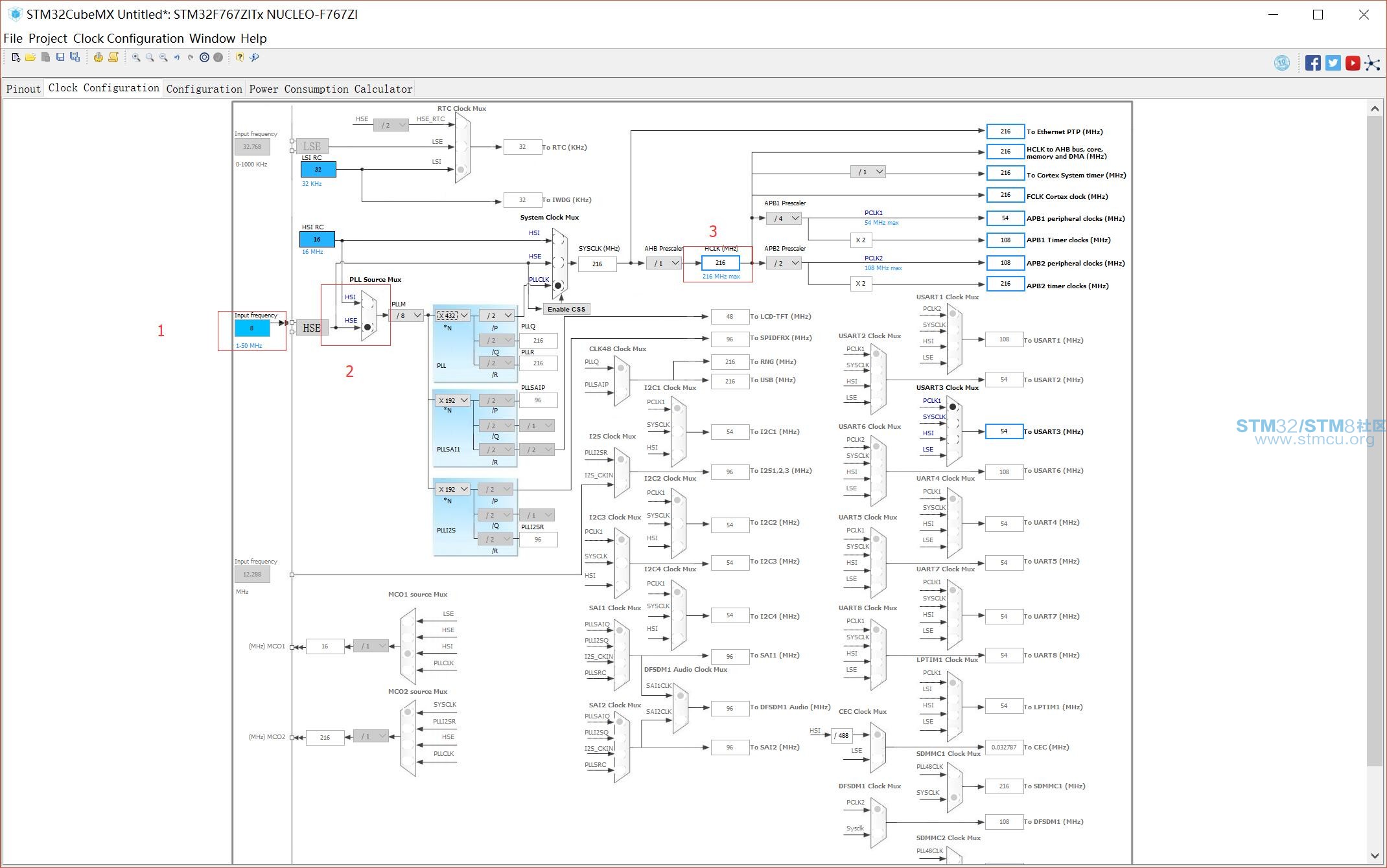Open the File menu

pyautogui.click(x=13, y=38)
